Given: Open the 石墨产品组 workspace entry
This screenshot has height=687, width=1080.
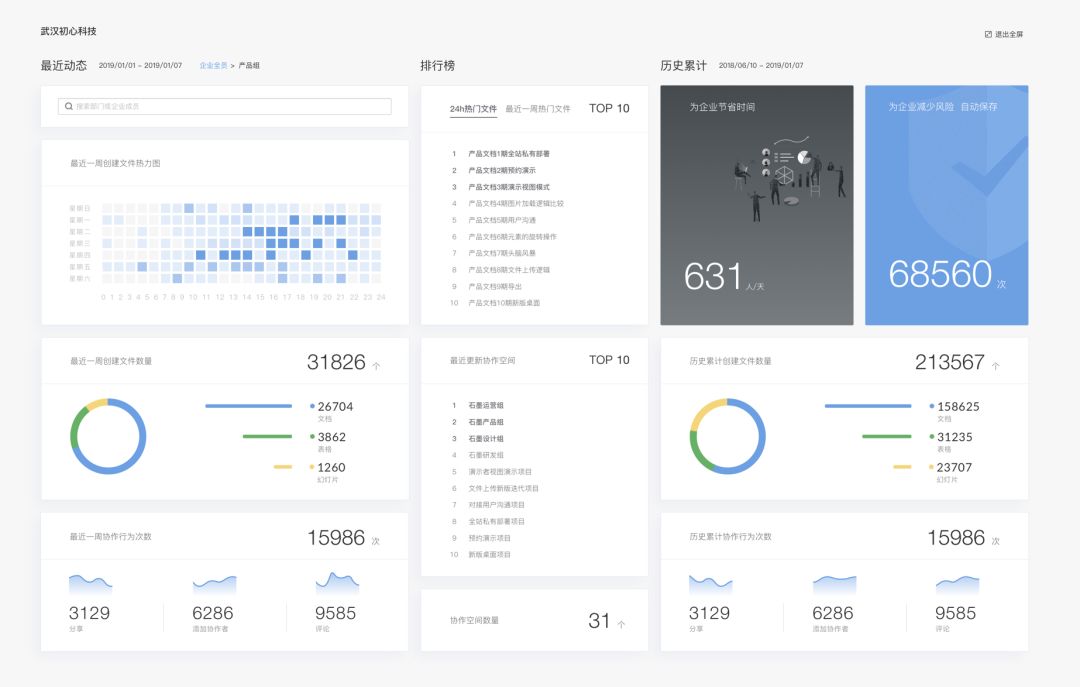Looking at the screenshot, I should coord(486,422).
